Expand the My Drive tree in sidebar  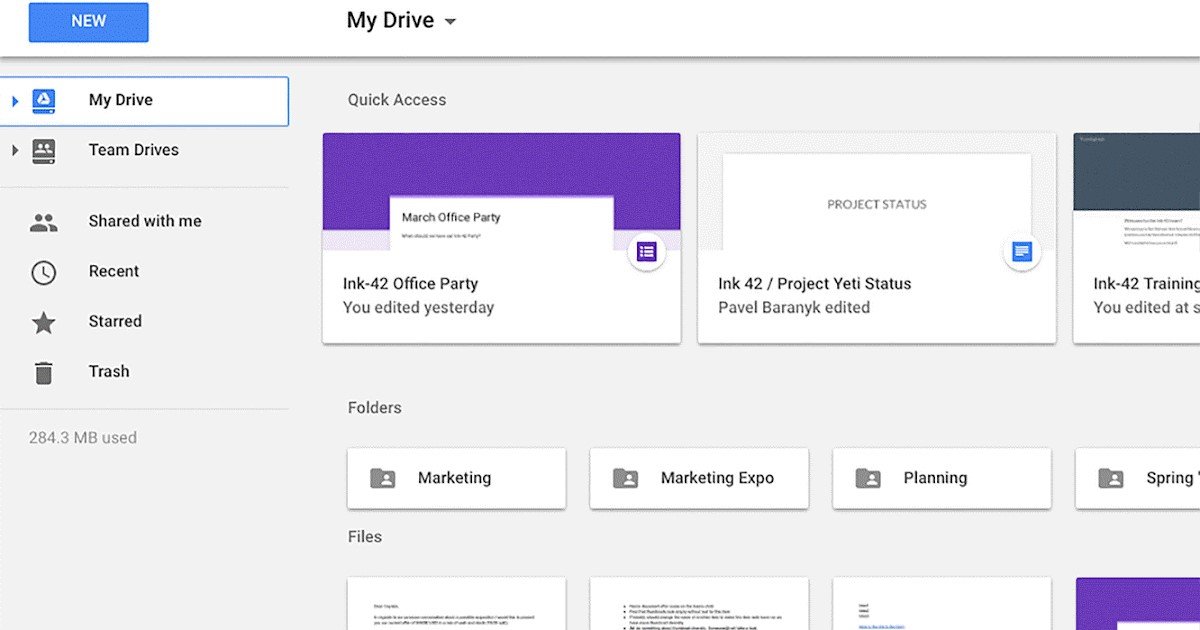coord(14,101)
